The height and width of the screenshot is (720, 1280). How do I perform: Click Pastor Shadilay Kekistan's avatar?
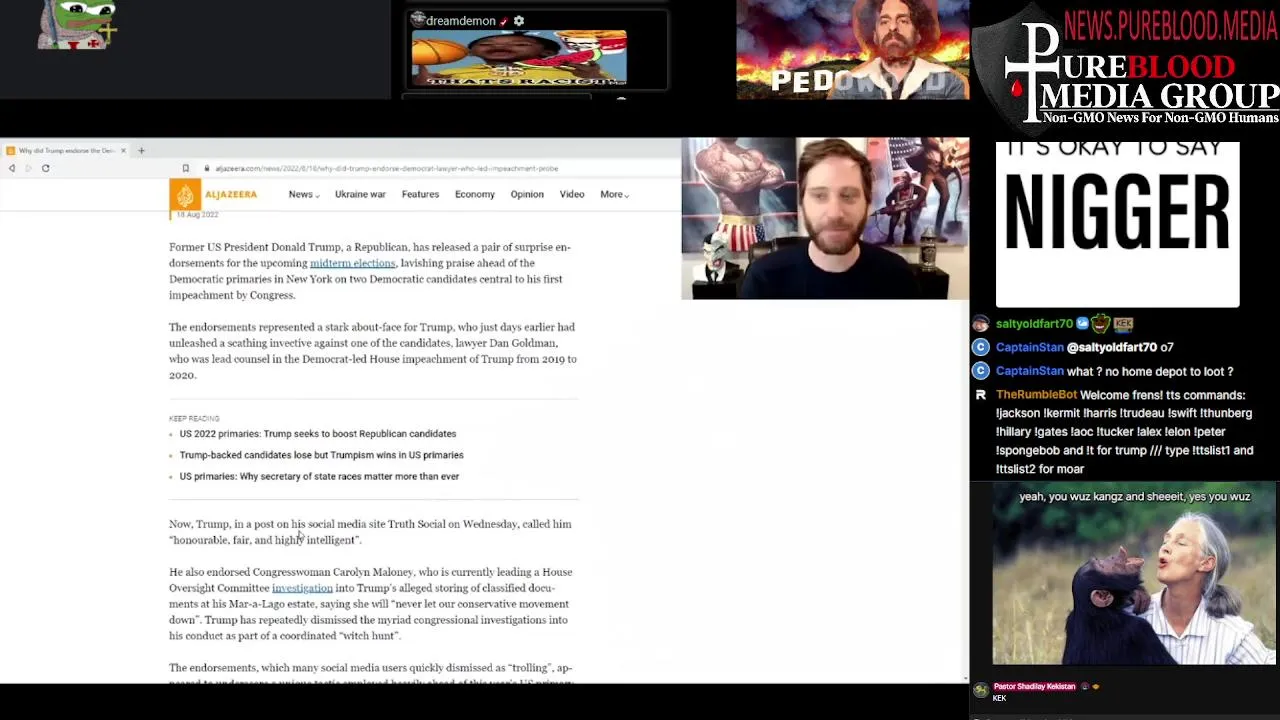click(980, 690)
